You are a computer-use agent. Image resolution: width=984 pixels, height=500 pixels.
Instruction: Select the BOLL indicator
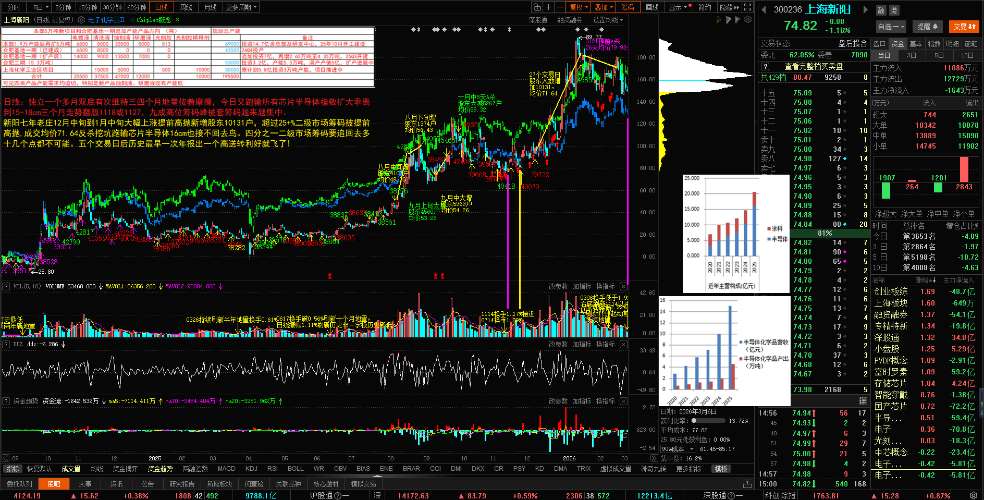[x=296, y=469]
